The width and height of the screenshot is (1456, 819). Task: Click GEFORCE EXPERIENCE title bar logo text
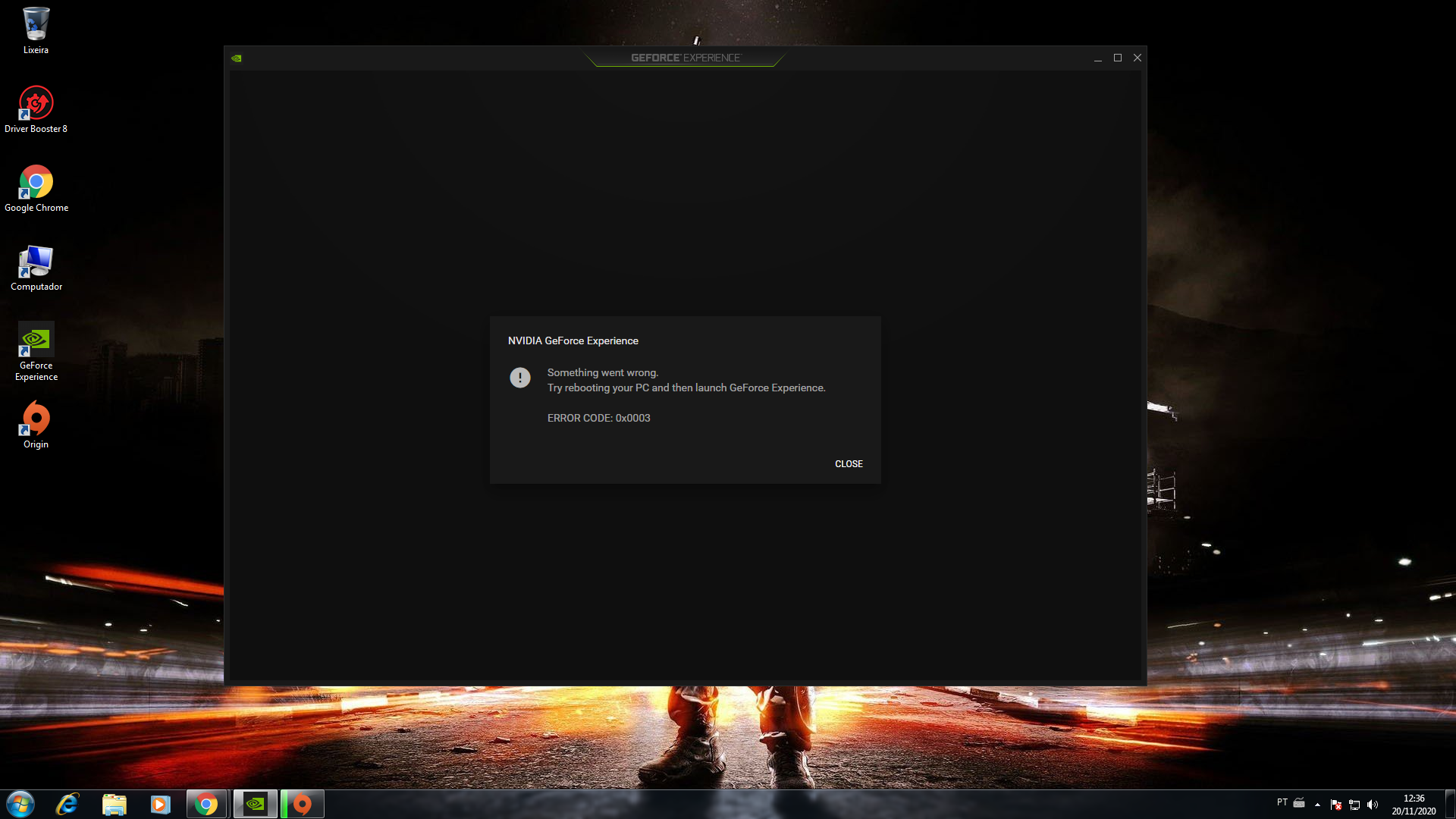coord(686,58)
